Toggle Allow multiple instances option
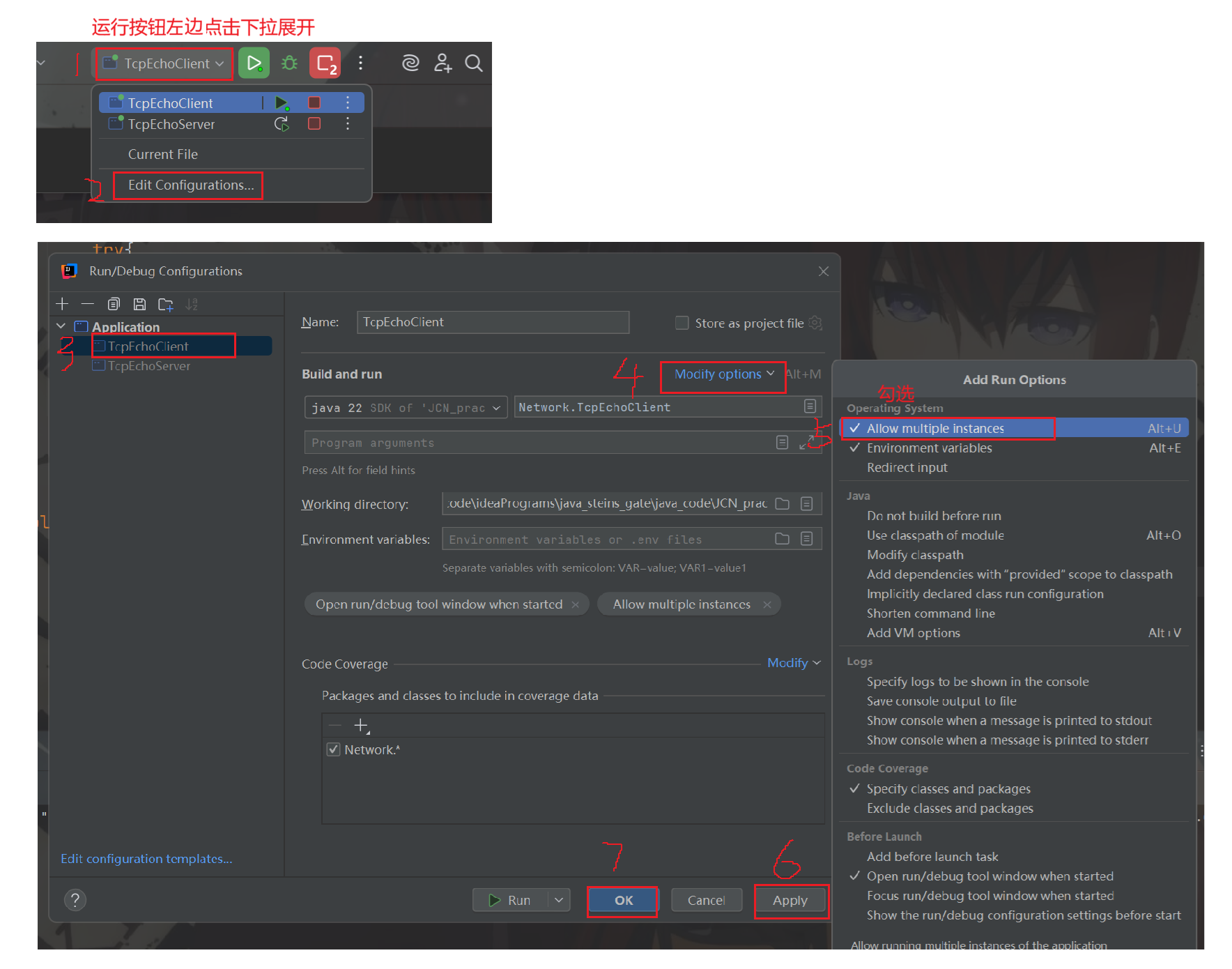This screenshot has height=969, width=1232. click(x=1015, y=428)
